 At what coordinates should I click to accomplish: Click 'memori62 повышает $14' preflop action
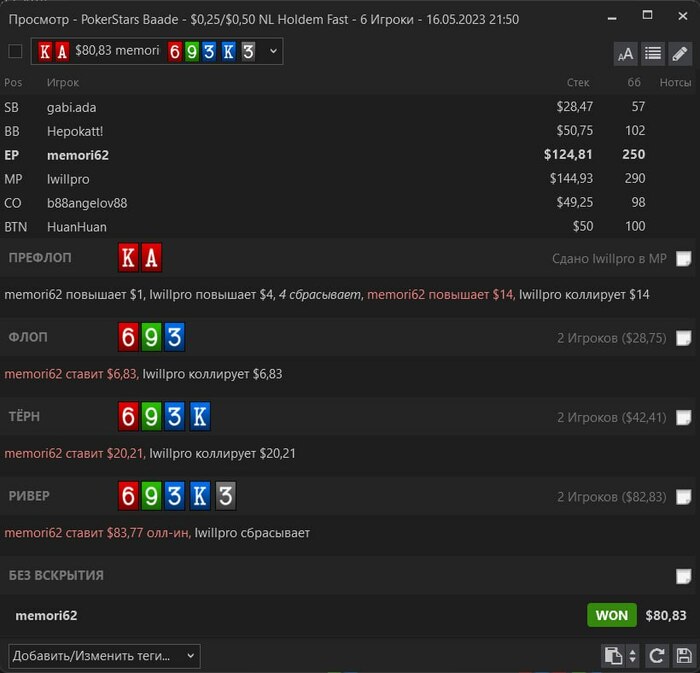(440, 295)
